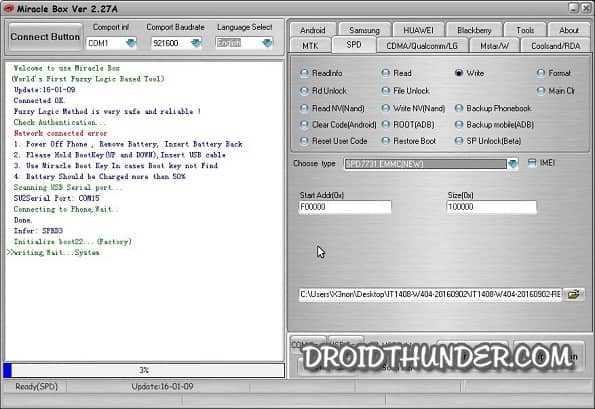Screen dimensions: 595x409
Task: Click 'Network connected error' log line
Action: (60, 133)
